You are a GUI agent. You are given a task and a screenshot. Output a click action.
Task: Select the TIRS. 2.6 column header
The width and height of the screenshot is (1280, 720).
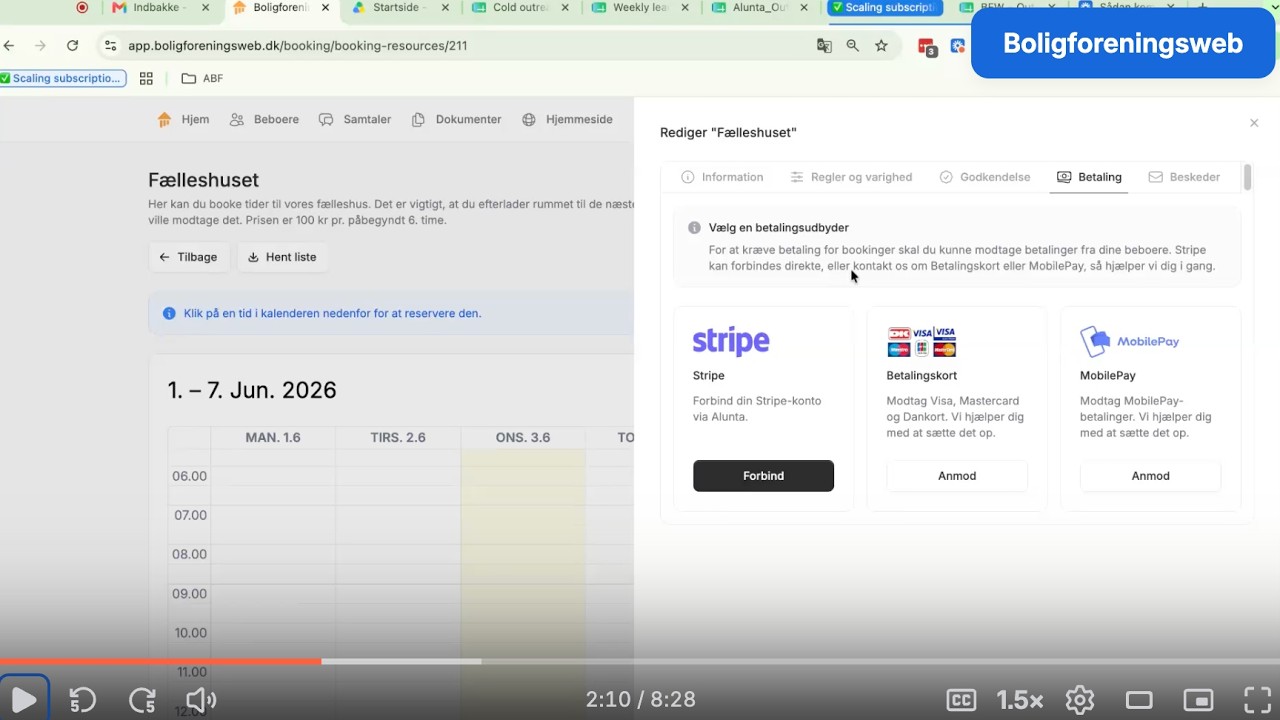398,437
